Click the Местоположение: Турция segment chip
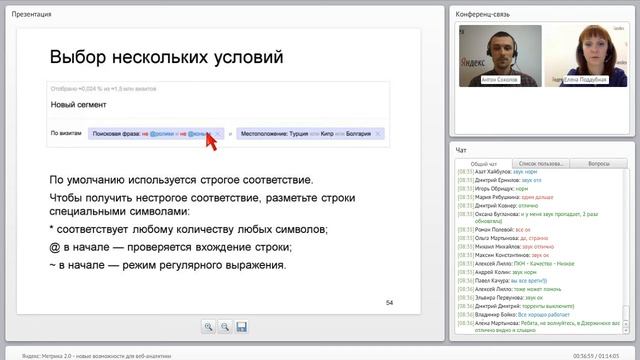This screenshot has height=360, width=640. [x=310, y=133]
